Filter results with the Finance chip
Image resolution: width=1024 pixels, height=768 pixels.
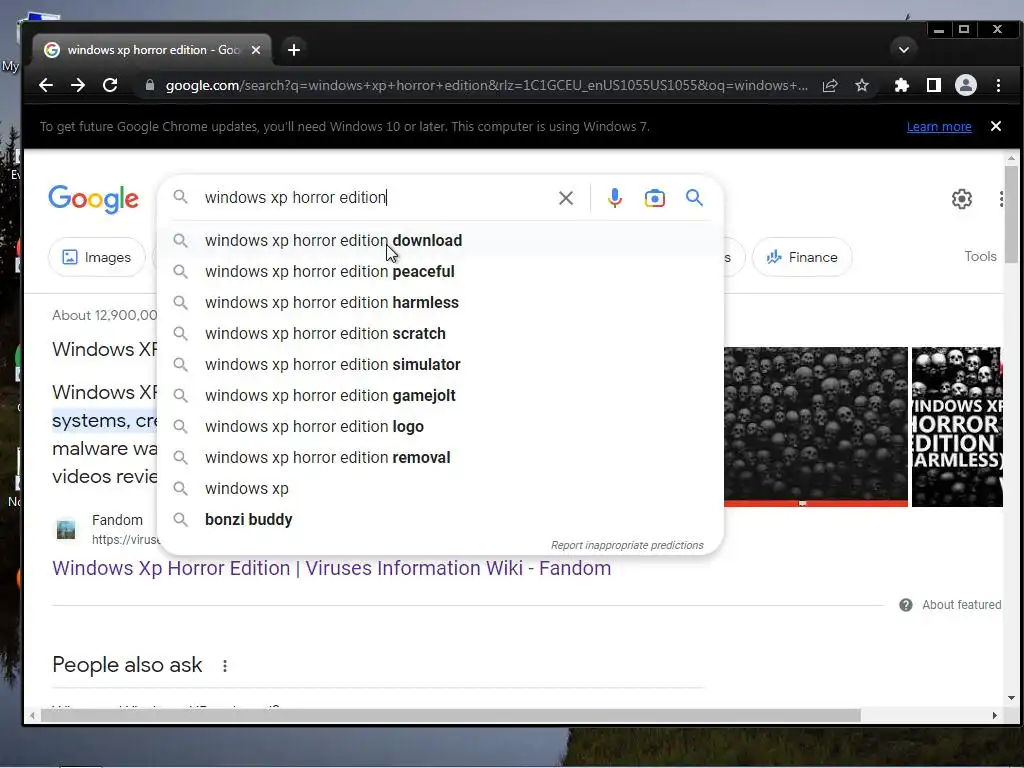pyautogui.click(x=803, y=257)
